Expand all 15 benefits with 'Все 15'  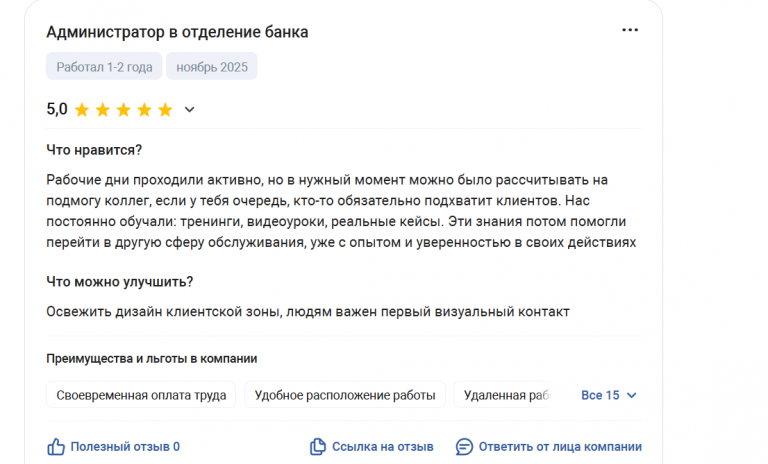(x=600, y=395)
